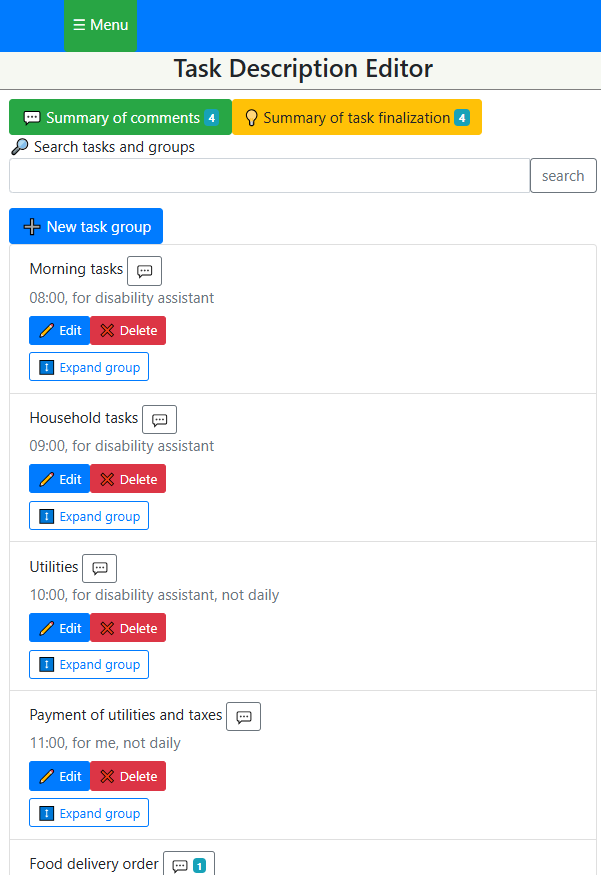Screen dimensions: 601x875
Task: Expand the Household tasks group
Action: tap(89, 516)
